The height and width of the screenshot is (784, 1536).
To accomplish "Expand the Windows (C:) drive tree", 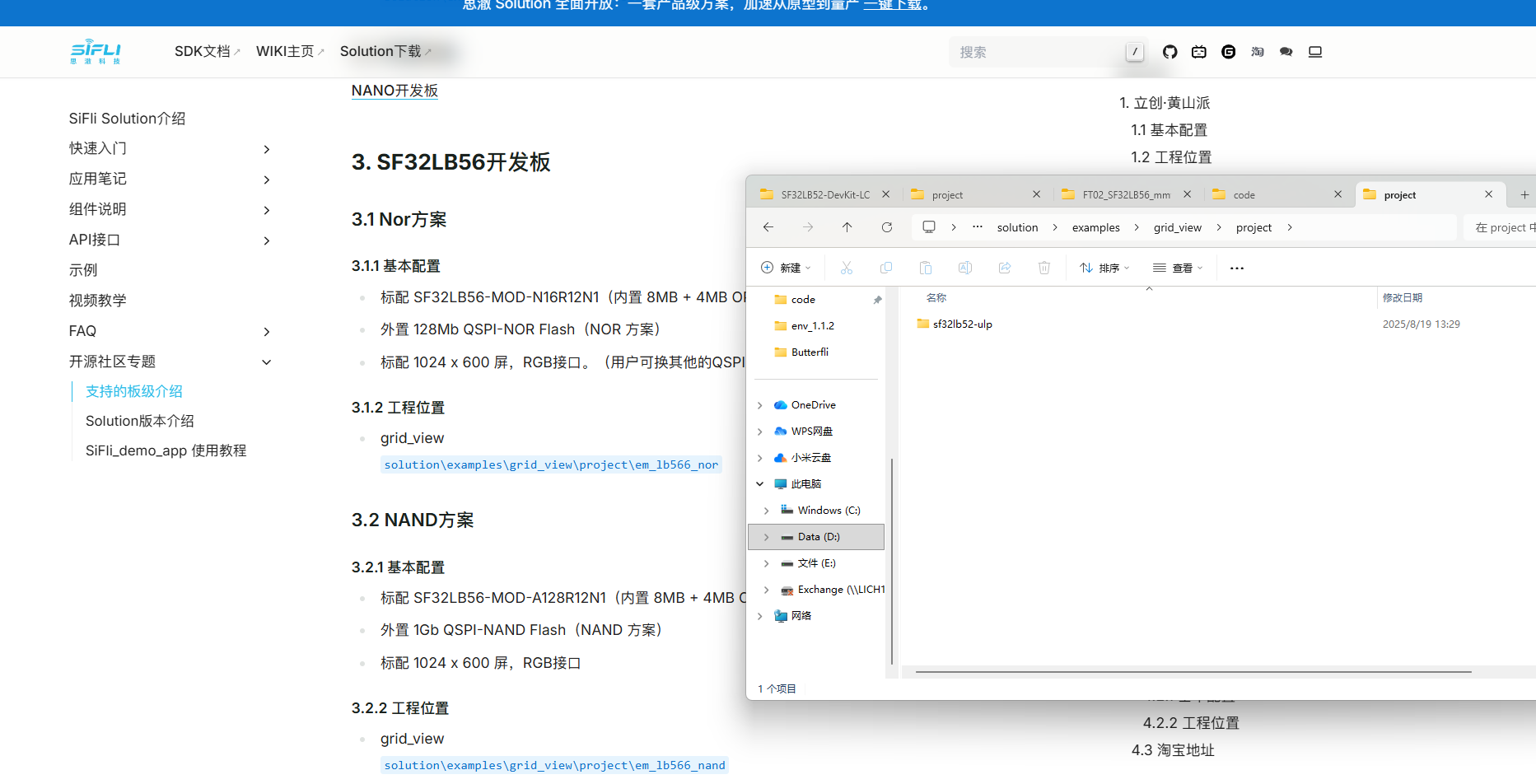I will [766, 511].
